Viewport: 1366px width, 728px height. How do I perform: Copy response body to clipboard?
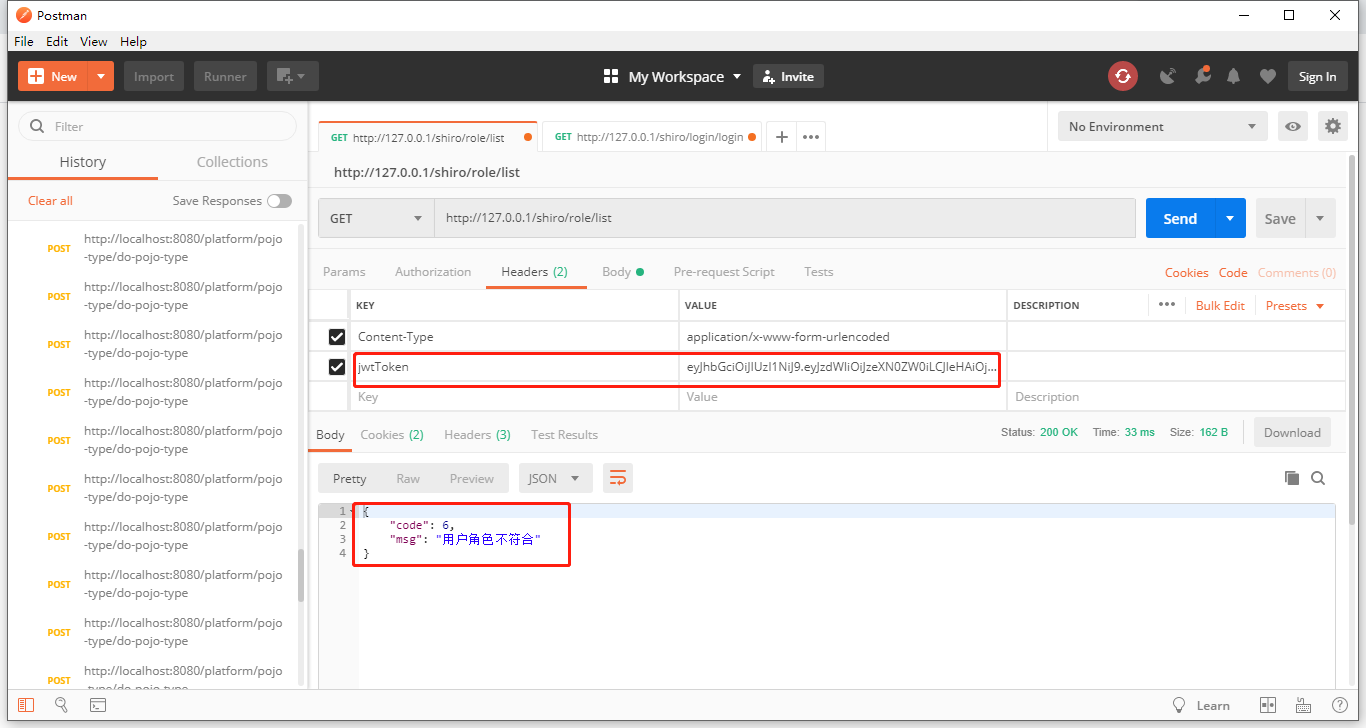(1292, 478)
